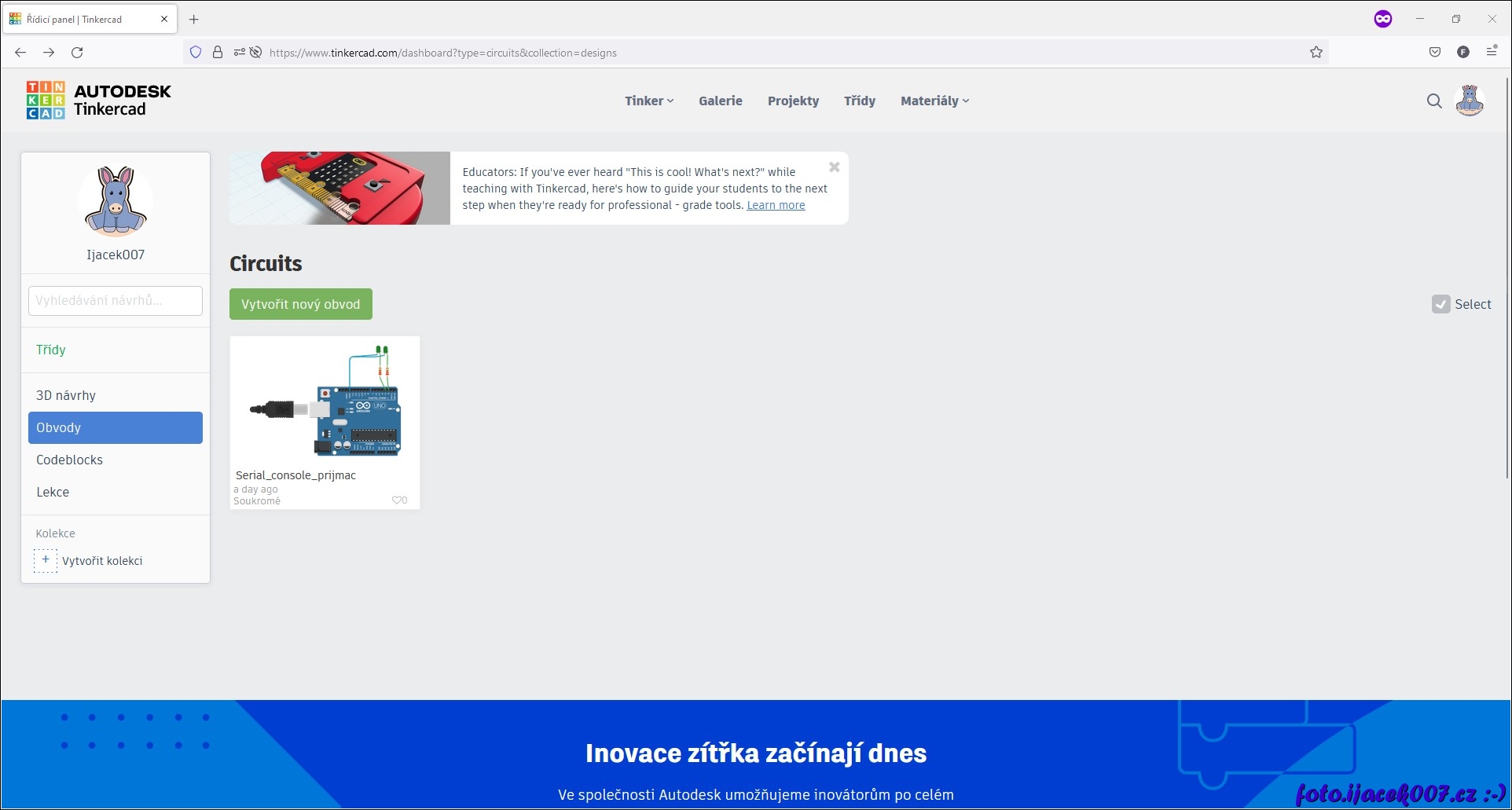Click the user avatar in top-right corner
Image resolution: width=1512 pixels, height=810 pixels.
click(1469, 101)
